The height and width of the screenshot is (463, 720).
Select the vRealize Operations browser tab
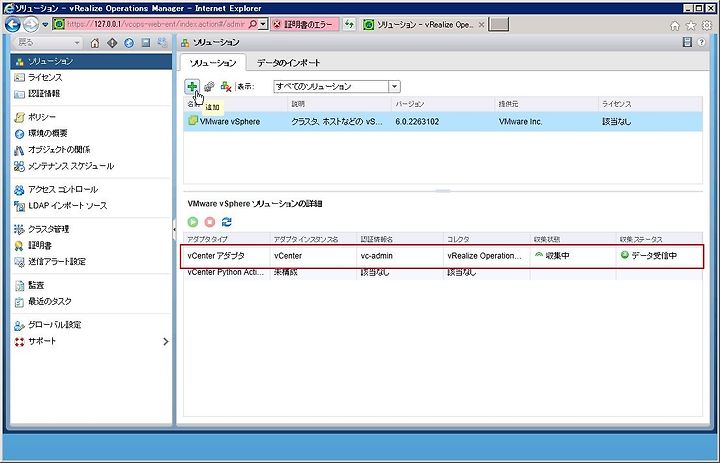[x=424, y=25]
